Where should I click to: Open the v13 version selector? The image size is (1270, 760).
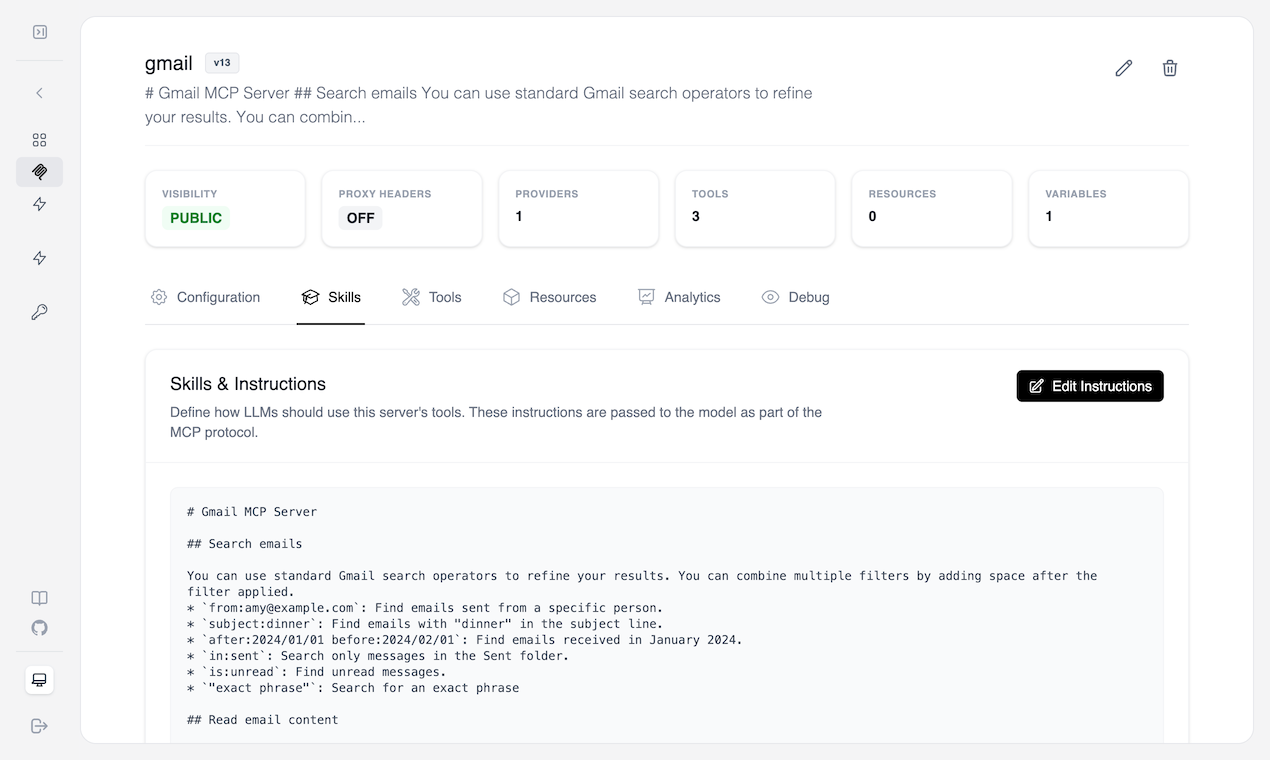click(221, 62)
